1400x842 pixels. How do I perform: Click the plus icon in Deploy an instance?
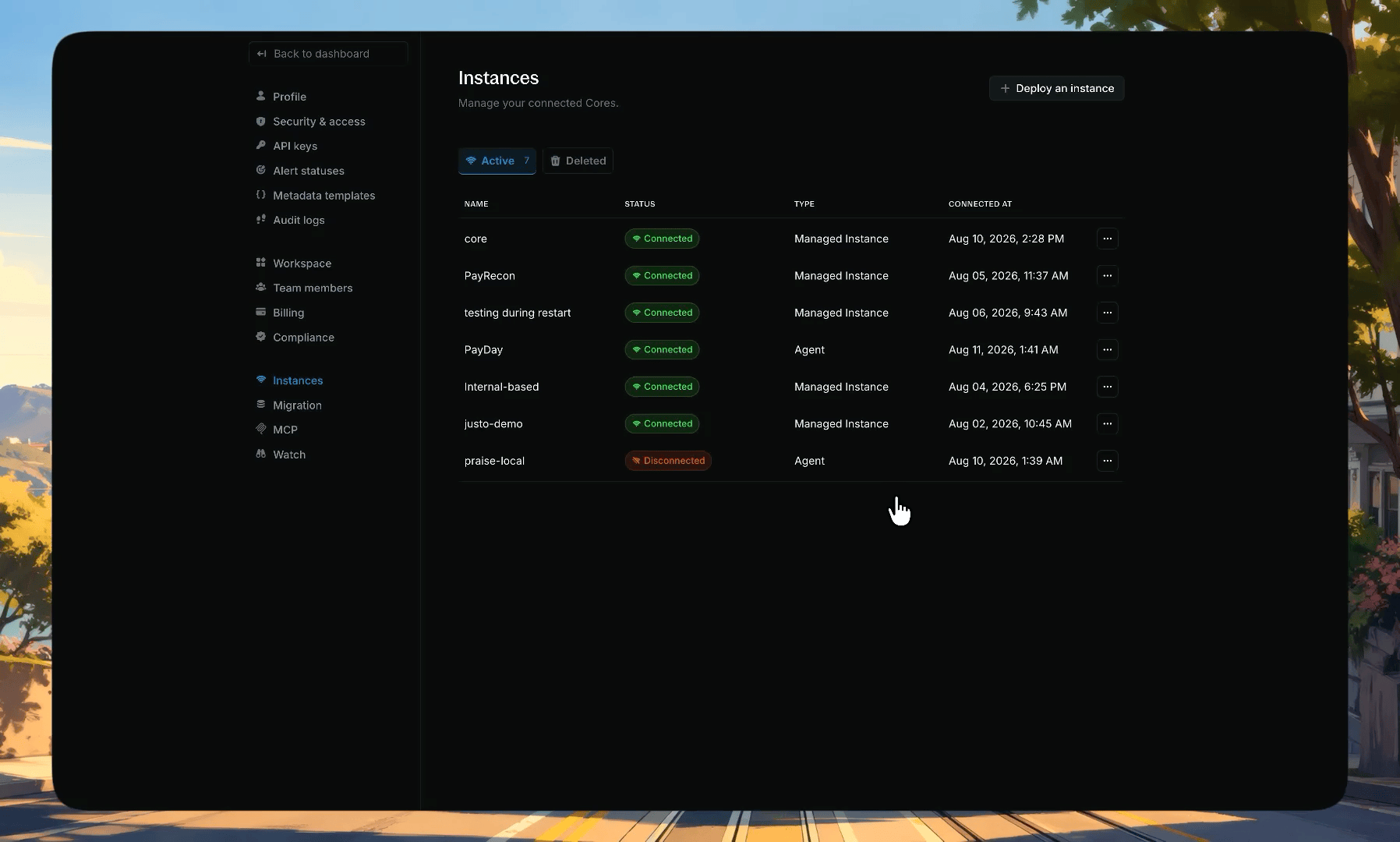(x=1005, y=88)
